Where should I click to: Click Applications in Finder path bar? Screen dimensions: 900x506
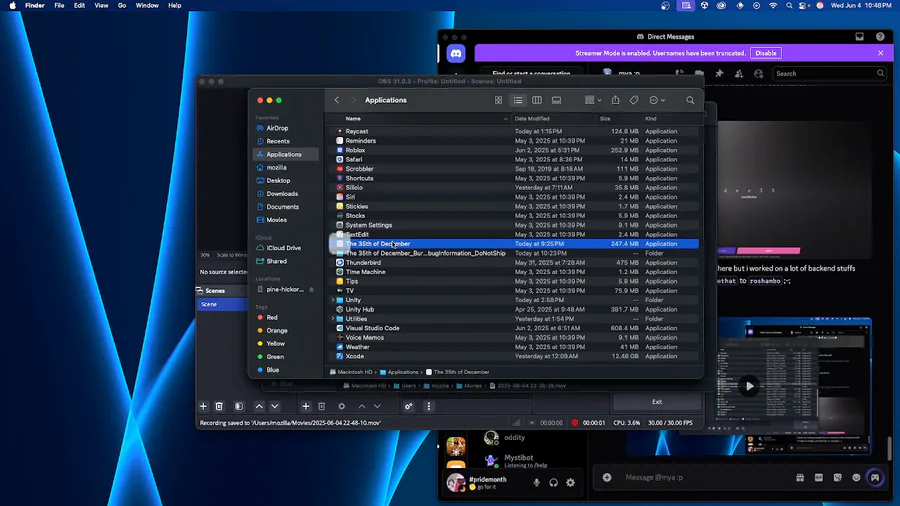pos(399,372)
